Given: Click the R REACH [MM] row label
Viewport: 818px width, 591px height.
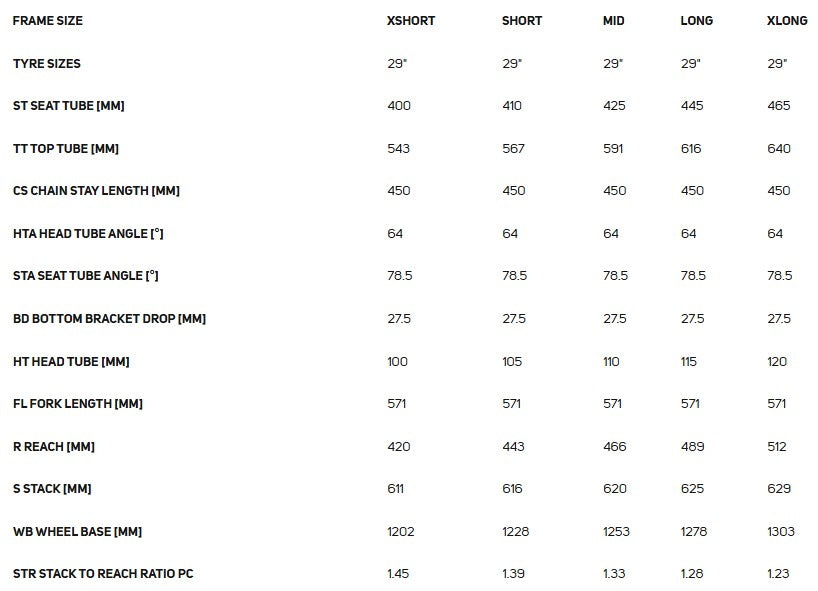Looking at the screenshot, I should (x=54, y=447).
